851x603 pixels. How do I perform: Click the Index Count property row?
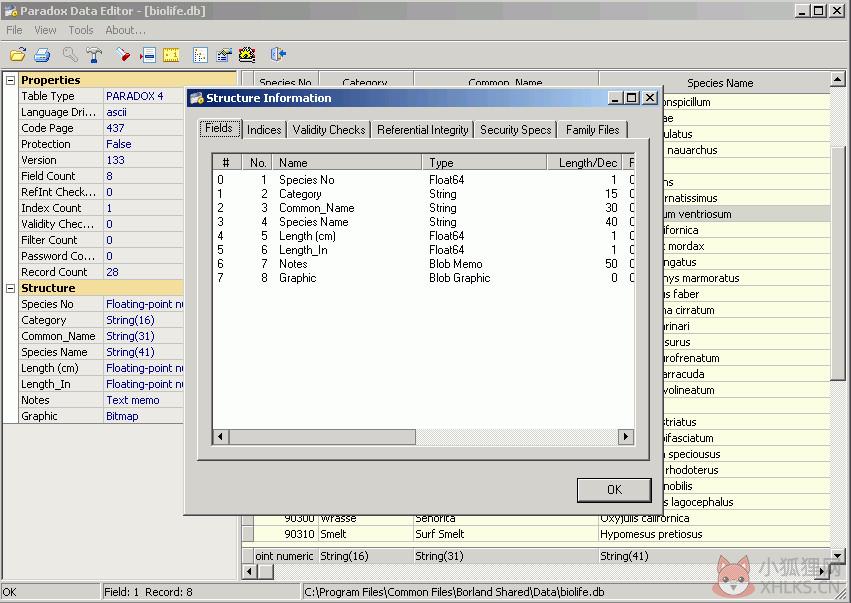(x=101, y=208)
